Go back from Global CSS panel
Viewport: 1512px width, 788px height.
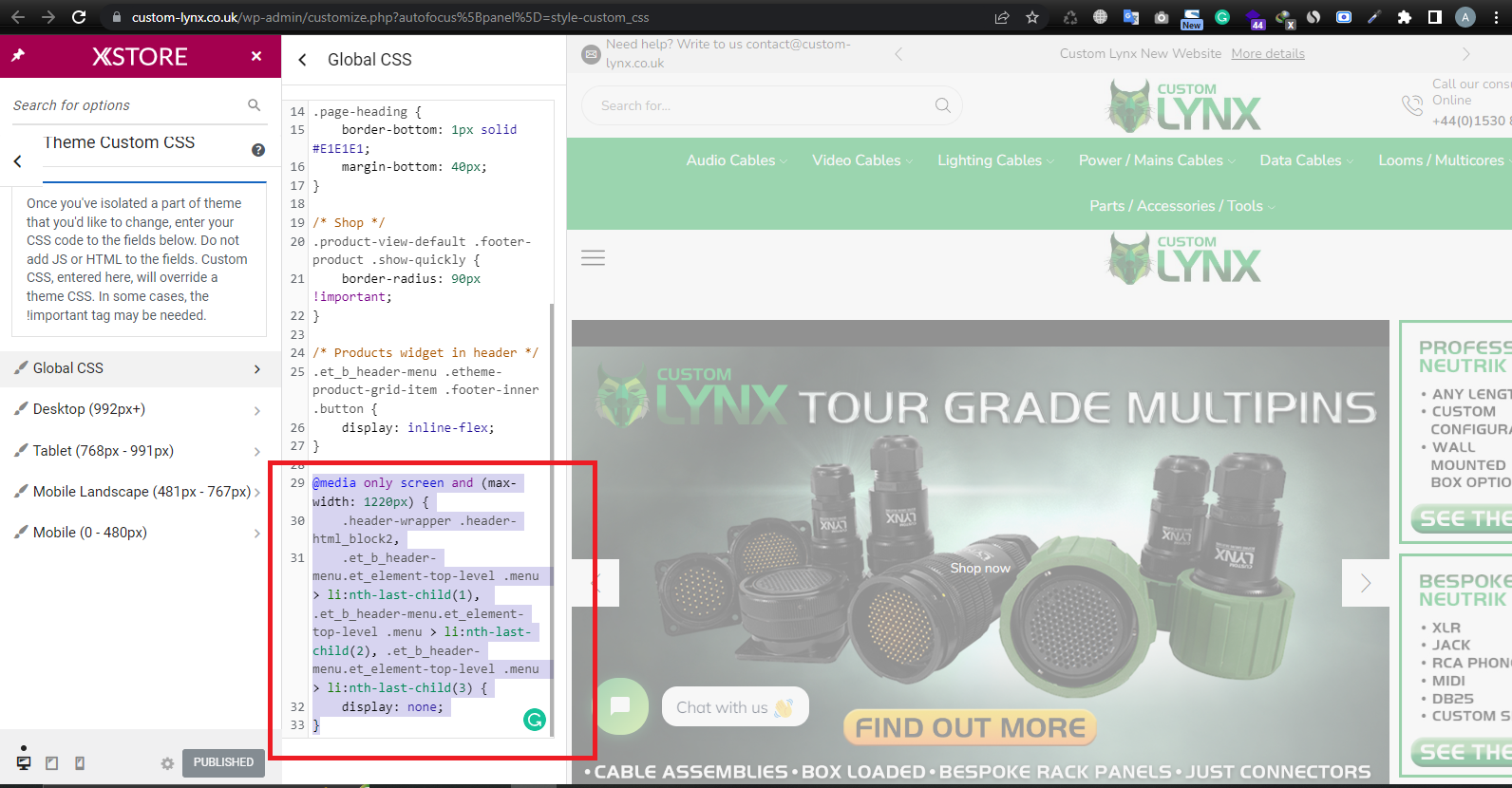[x=302, y=60]
